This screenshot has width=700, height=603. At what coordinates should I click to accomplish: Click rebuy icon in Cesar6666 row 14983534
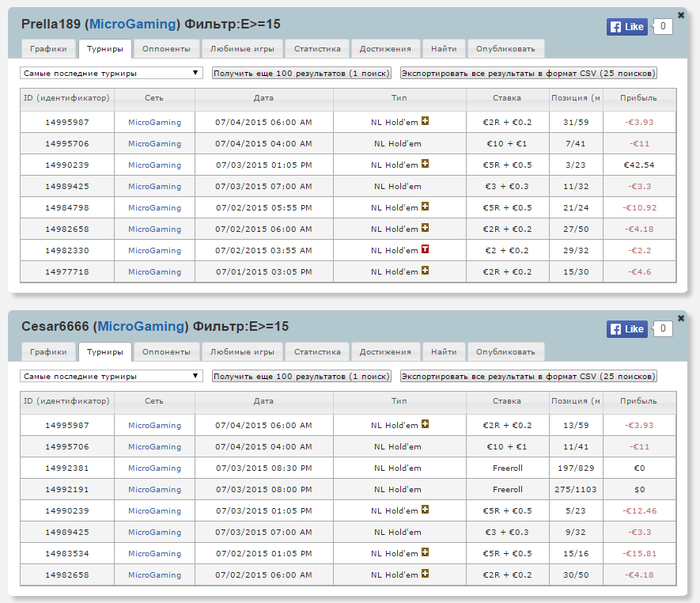[x=425, y=553]
